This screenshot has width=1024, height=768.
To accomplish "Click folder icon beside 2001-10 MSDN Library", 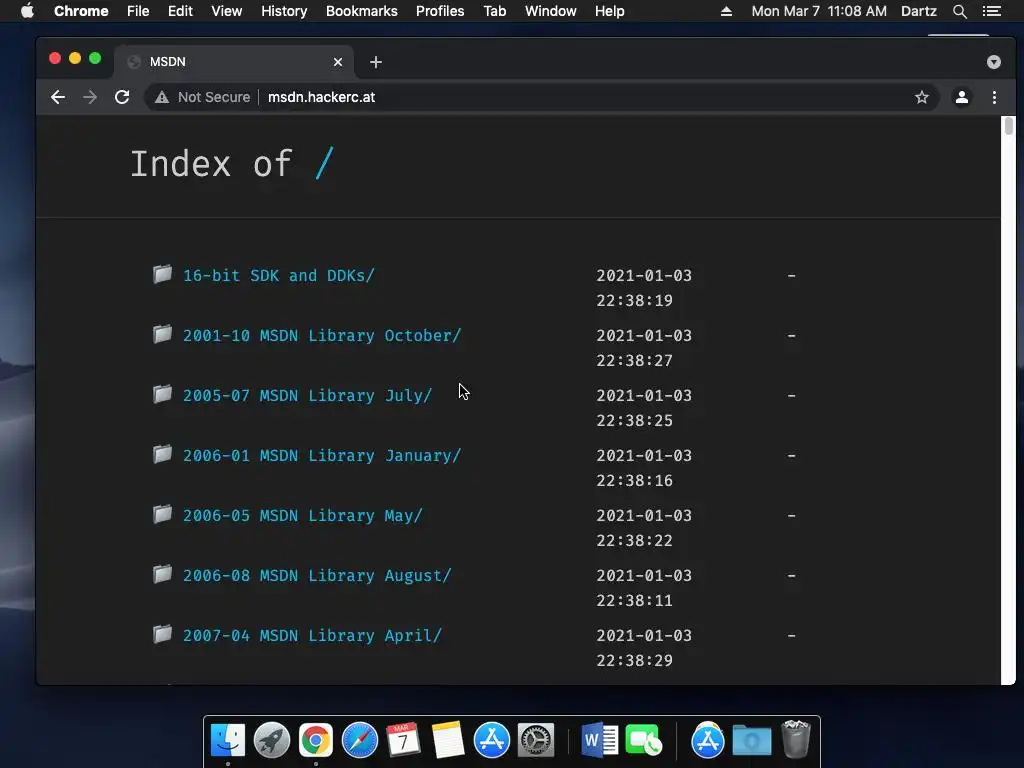I will click(163, 334).
